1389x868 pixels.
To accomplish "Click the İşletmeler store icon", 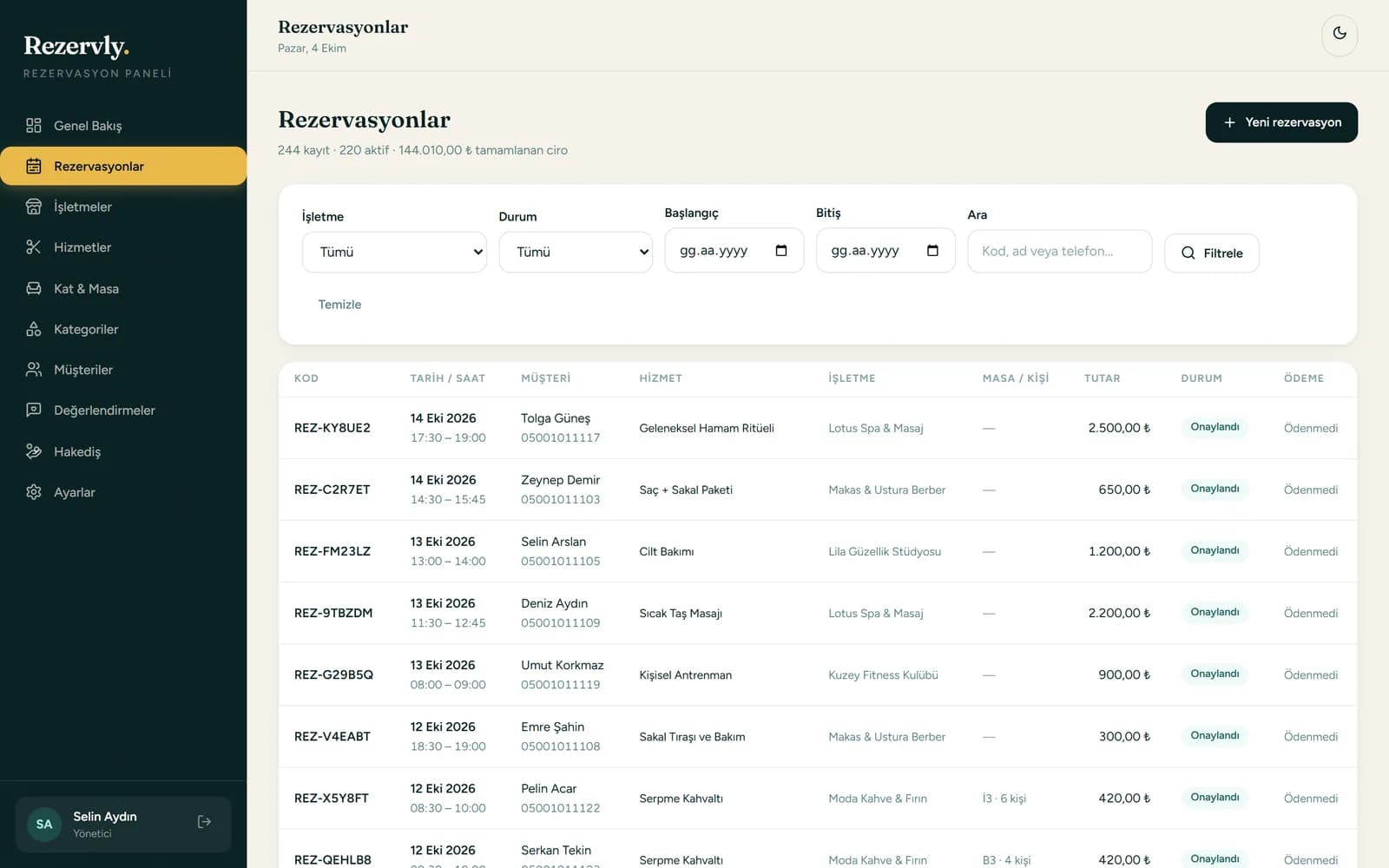I will coord(34,207).
